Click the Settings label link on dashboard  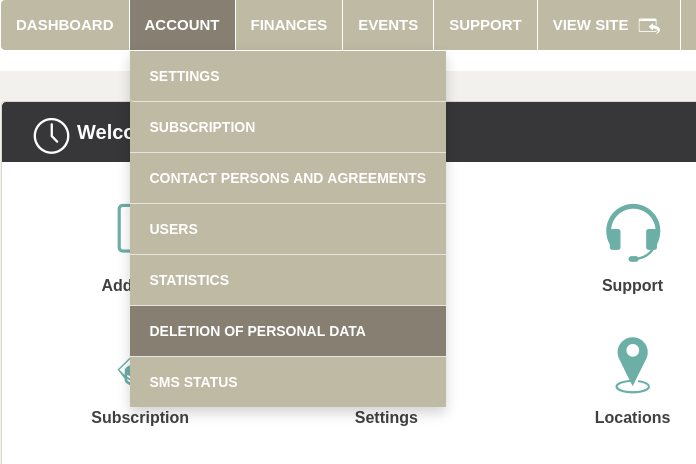[x=386, y=417]
